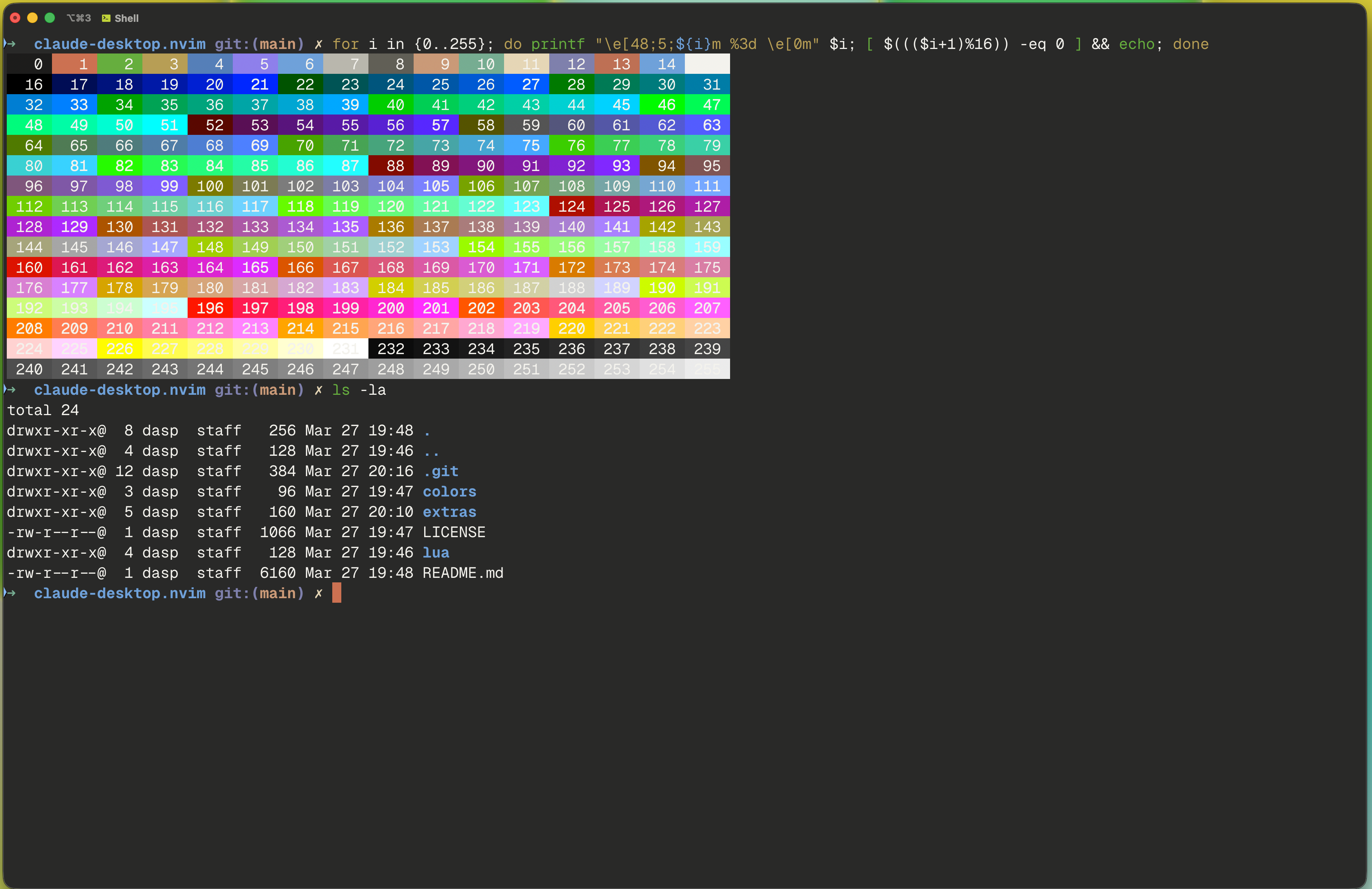Click the extras directory name
The width and height of the screenshot is (1372, 889).
(450, 512)
